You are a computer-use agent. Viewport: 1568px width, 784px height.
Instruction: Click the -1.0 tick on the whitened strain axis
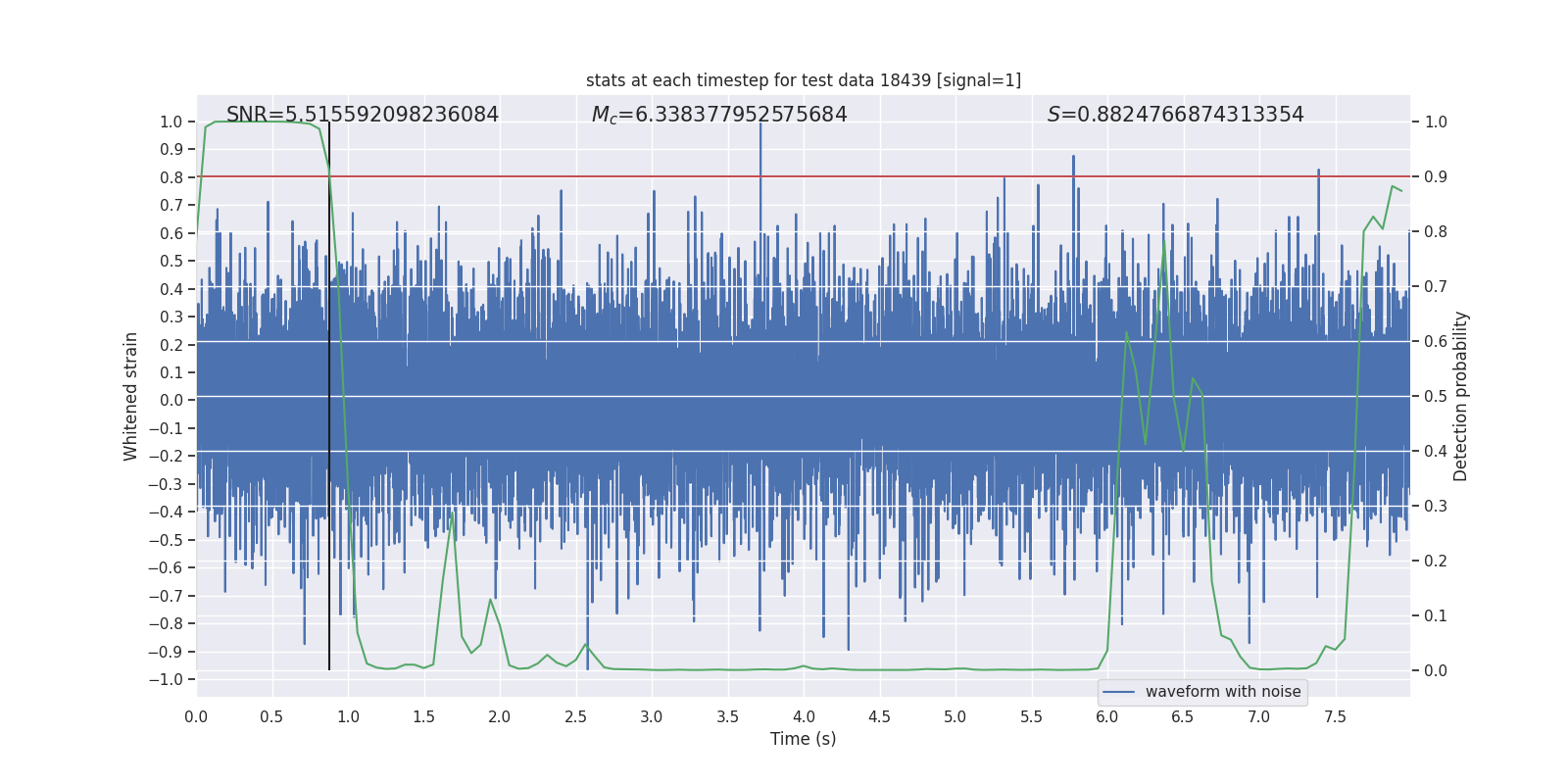click(x=169, y=679)
